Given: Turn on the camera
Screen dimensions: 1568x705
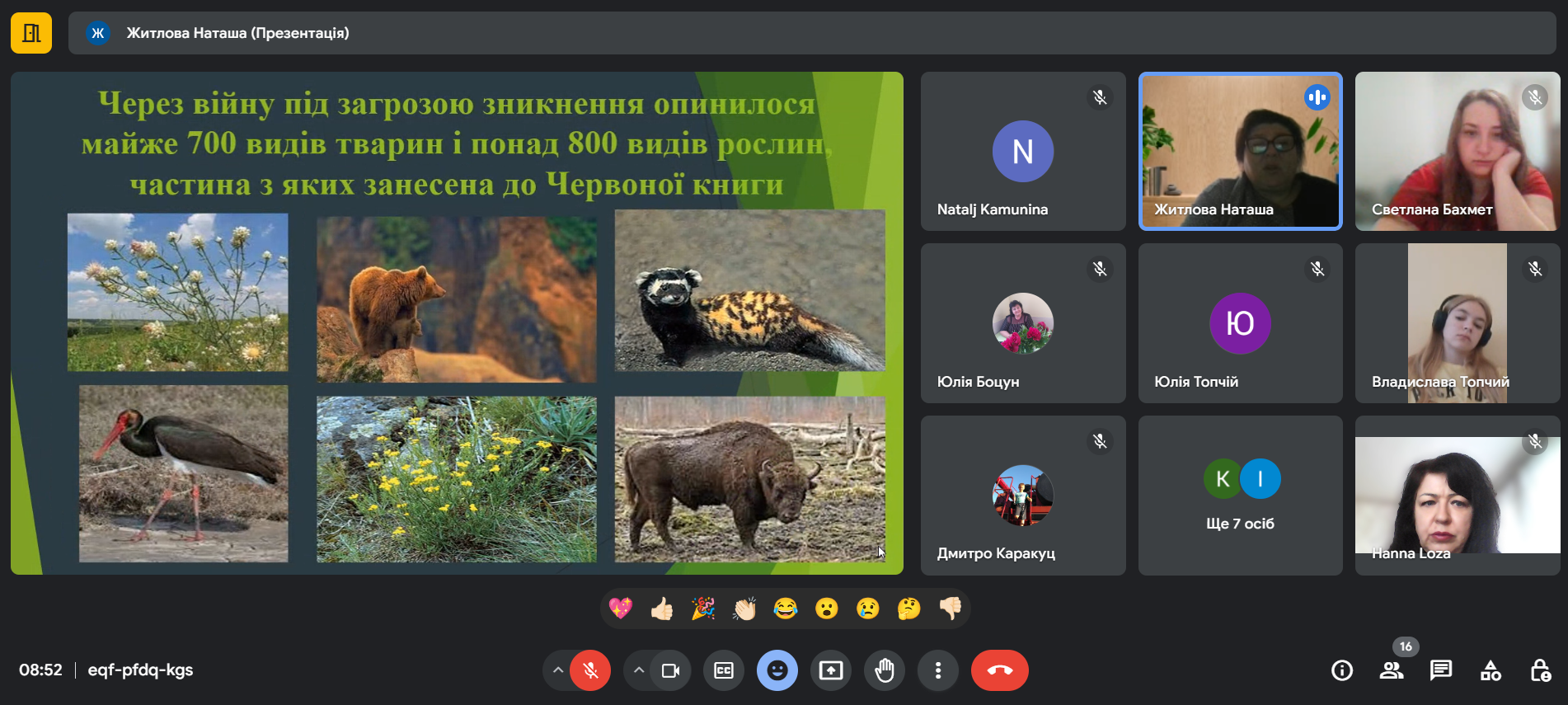Looking at the screenshot, I should click(x=670, y=670).
